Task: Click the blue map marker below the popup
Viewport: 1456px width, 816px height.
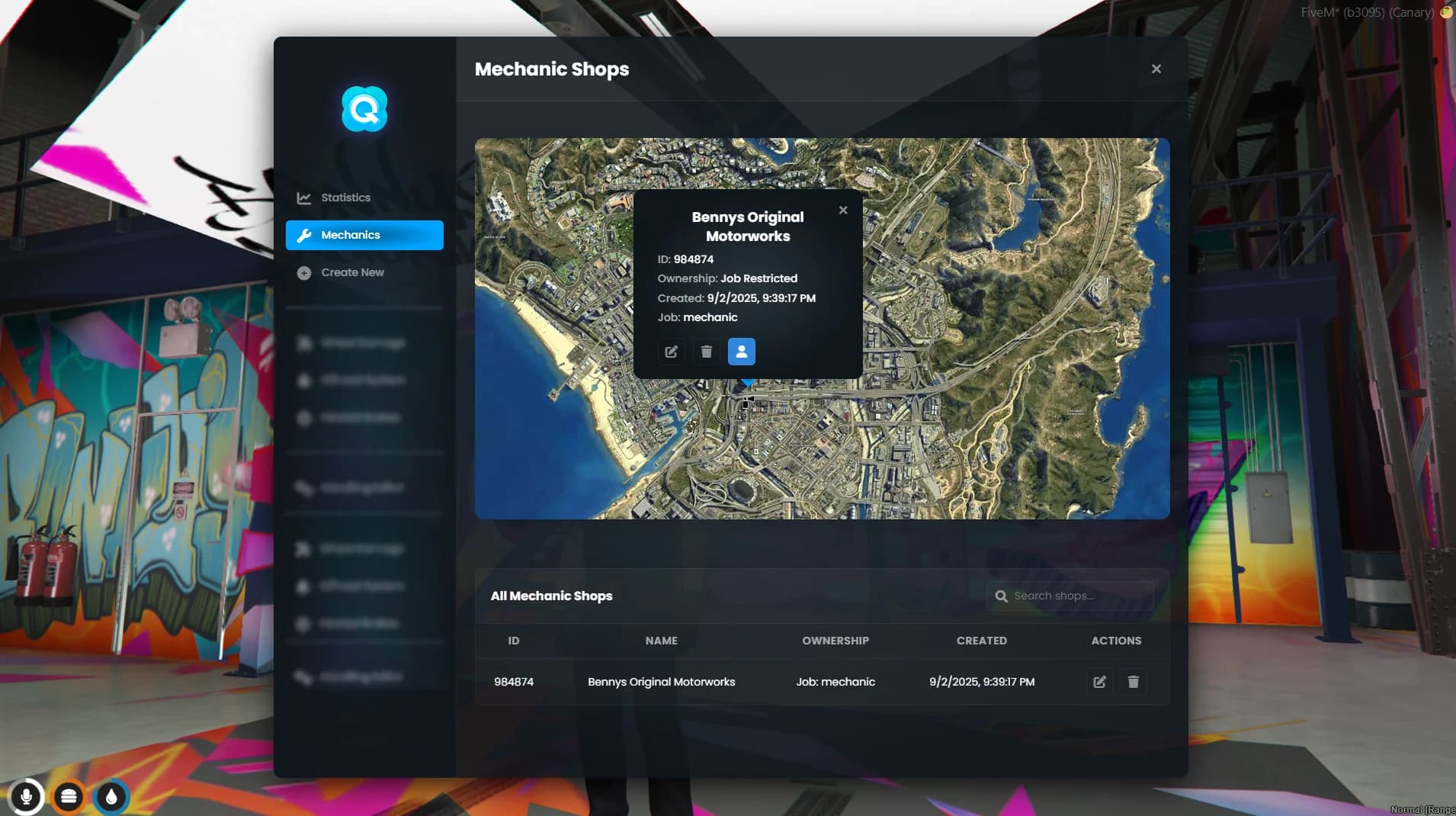Action: [748, 382]
